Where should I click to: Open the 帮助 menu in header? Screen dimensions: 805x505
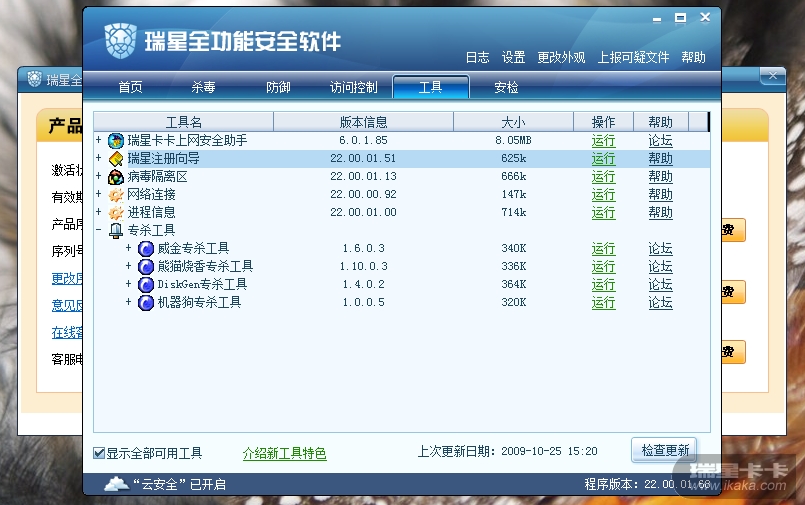click(693, 57)
